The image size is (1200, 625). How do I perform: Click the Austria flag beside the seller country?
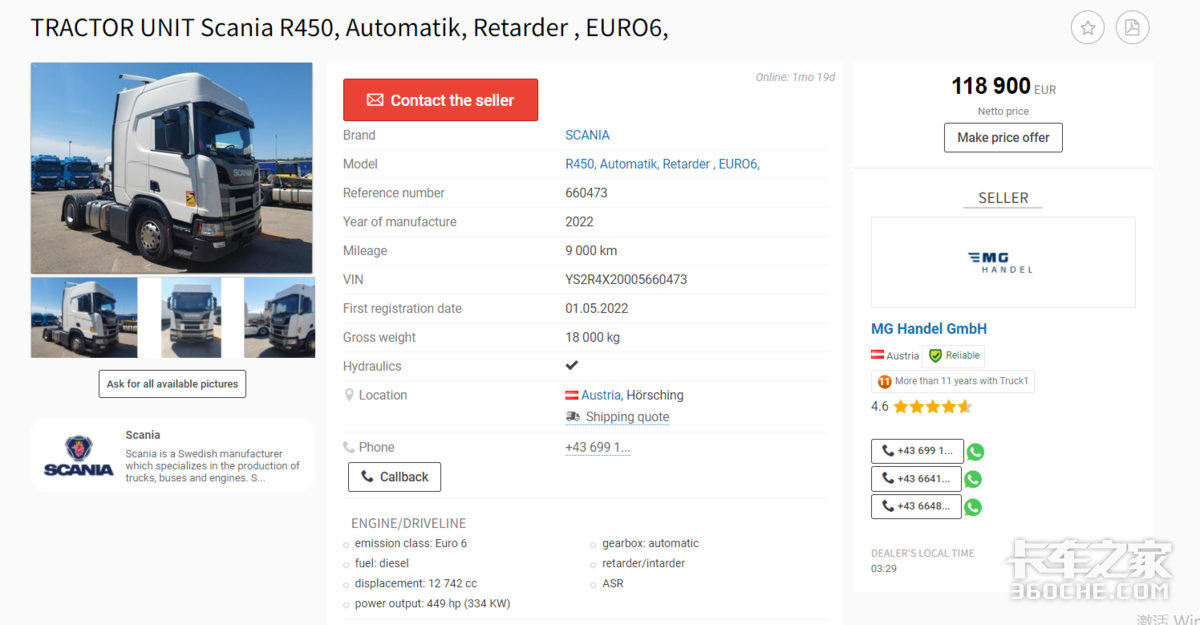click(x=877, y=355)
